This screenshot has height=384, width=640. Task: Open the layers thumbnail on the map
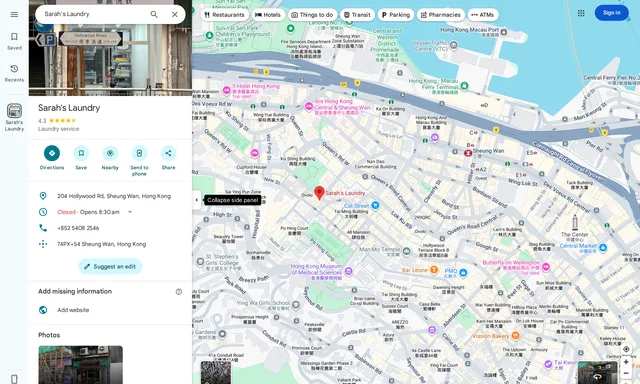point(216,373)
